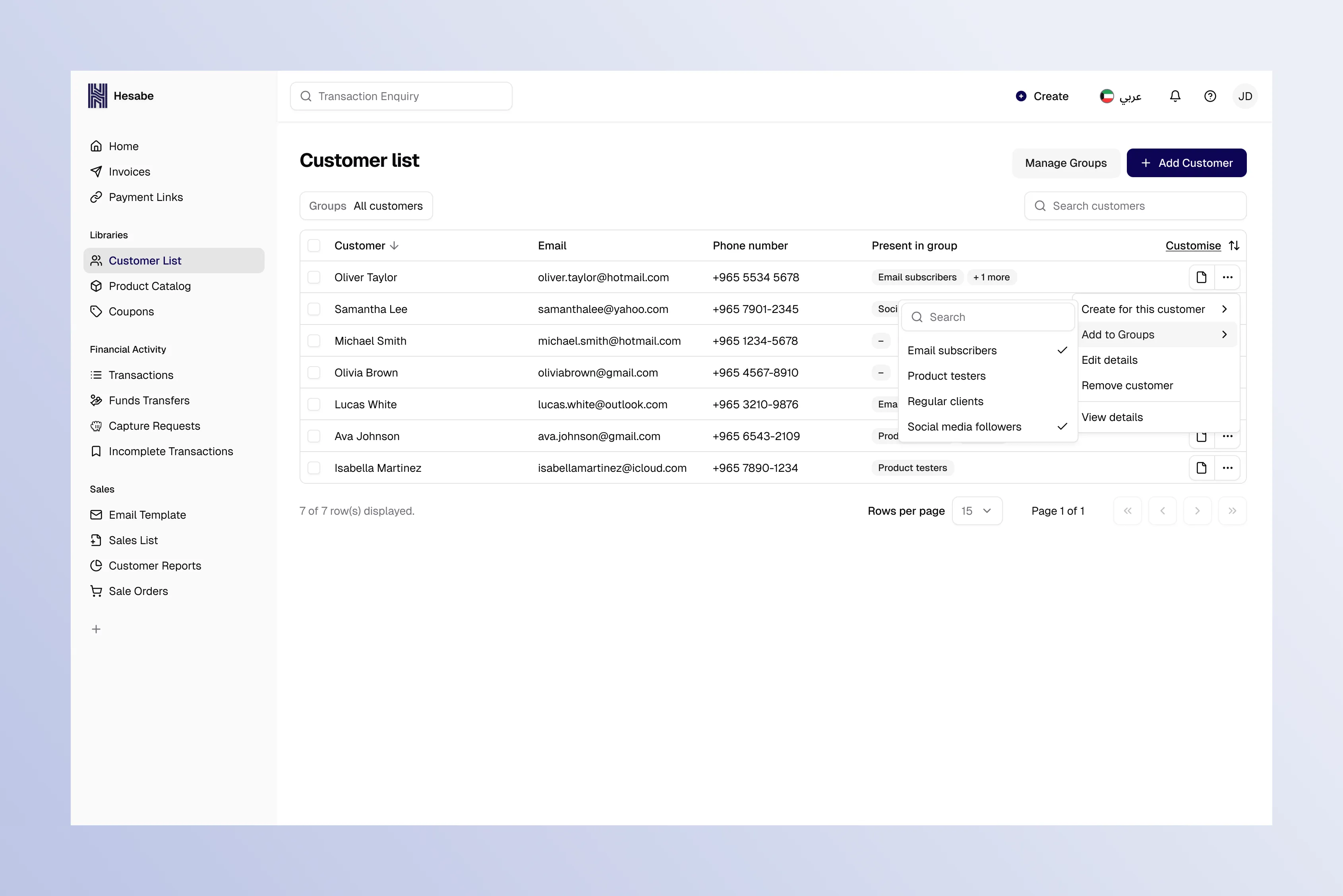Go to last page
Viewport: 1343px width, 896px height.
coord(1232,511)
